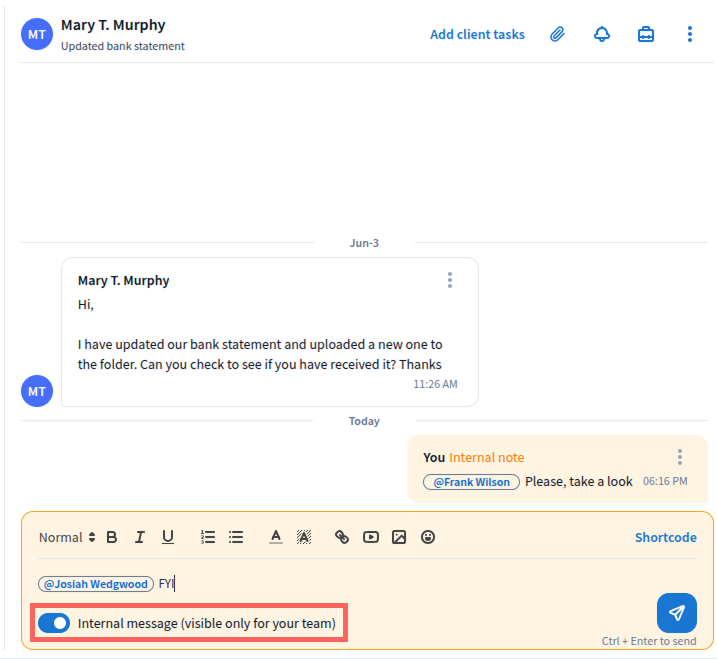Toggle bold formatting in the editor
The height and width of the screenshot is (659, 717).
coord(112,537)
